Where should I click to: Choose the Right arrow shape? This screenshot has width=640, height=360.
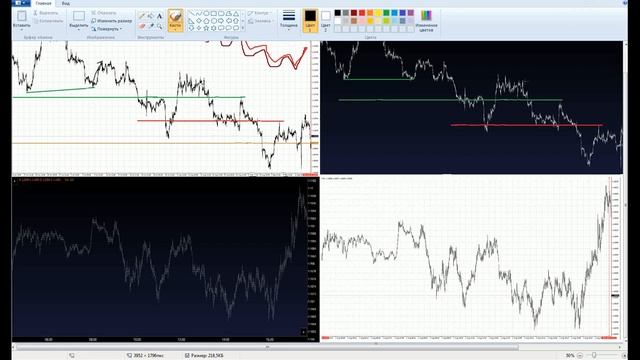(221, 21)
